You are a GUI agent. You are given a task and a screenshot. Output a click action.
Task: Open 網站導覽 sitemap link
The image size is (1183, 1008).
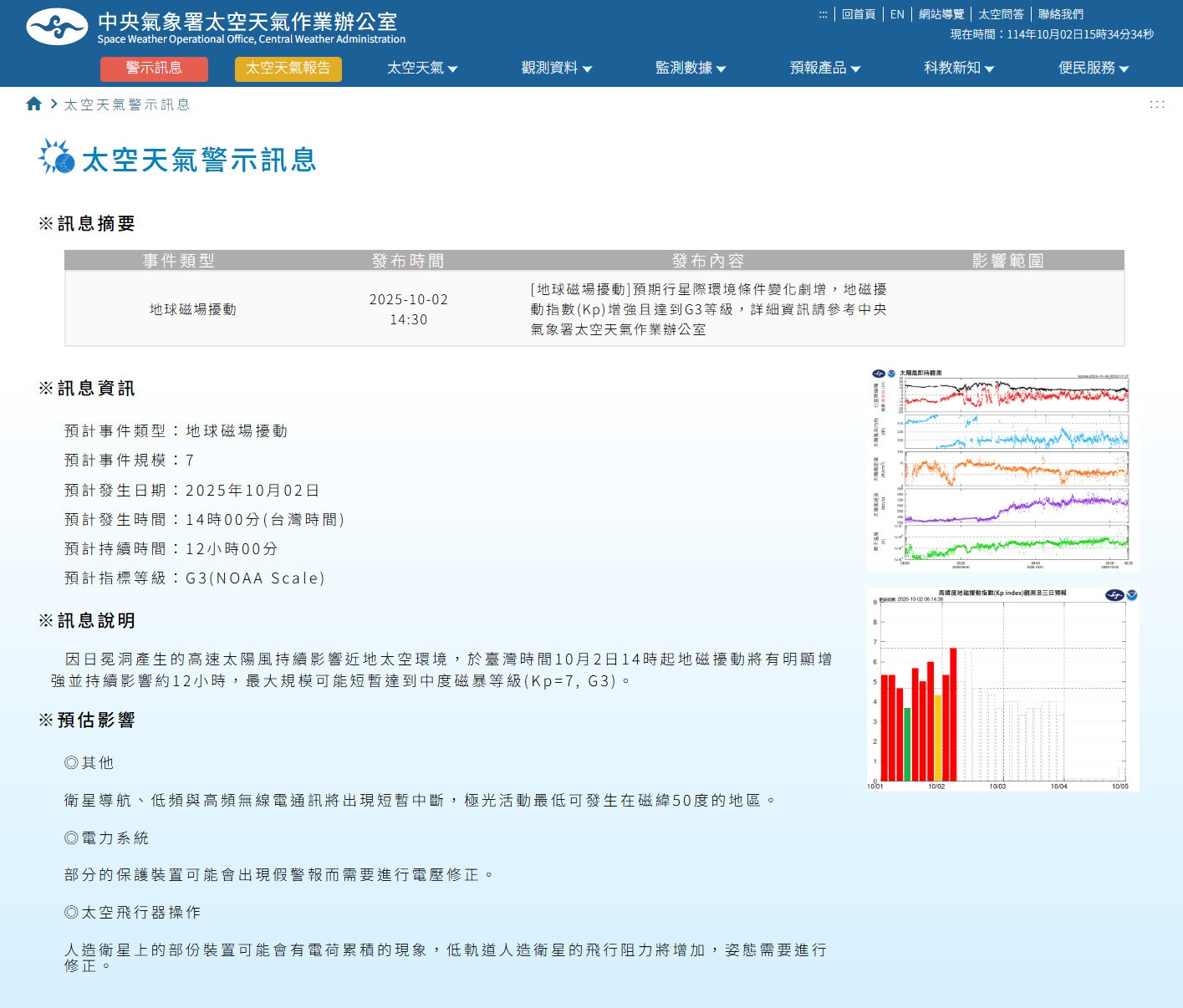[941, 14]
